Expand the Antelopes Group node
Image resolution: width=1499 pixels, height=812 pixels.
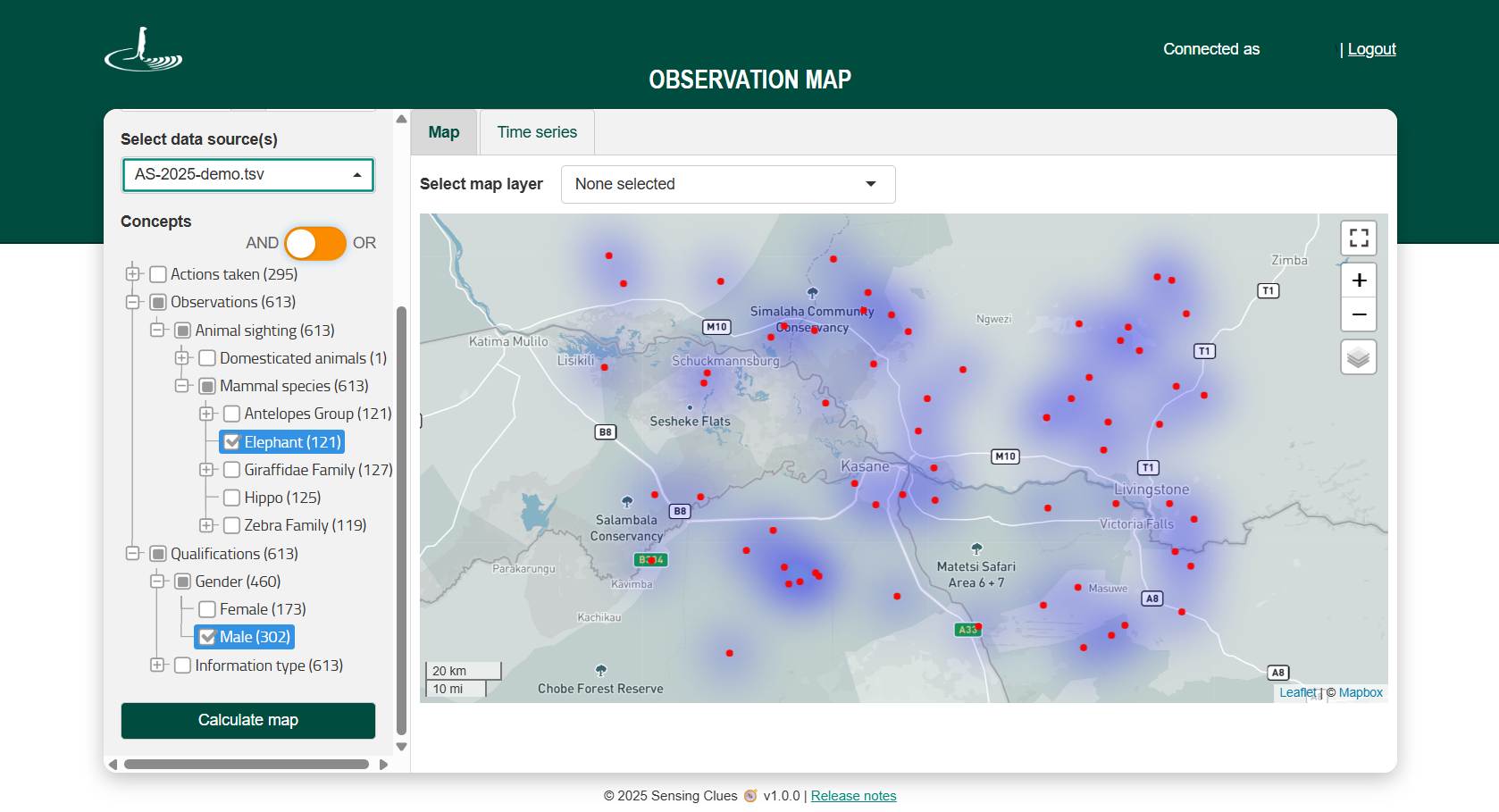coord(206,414)
